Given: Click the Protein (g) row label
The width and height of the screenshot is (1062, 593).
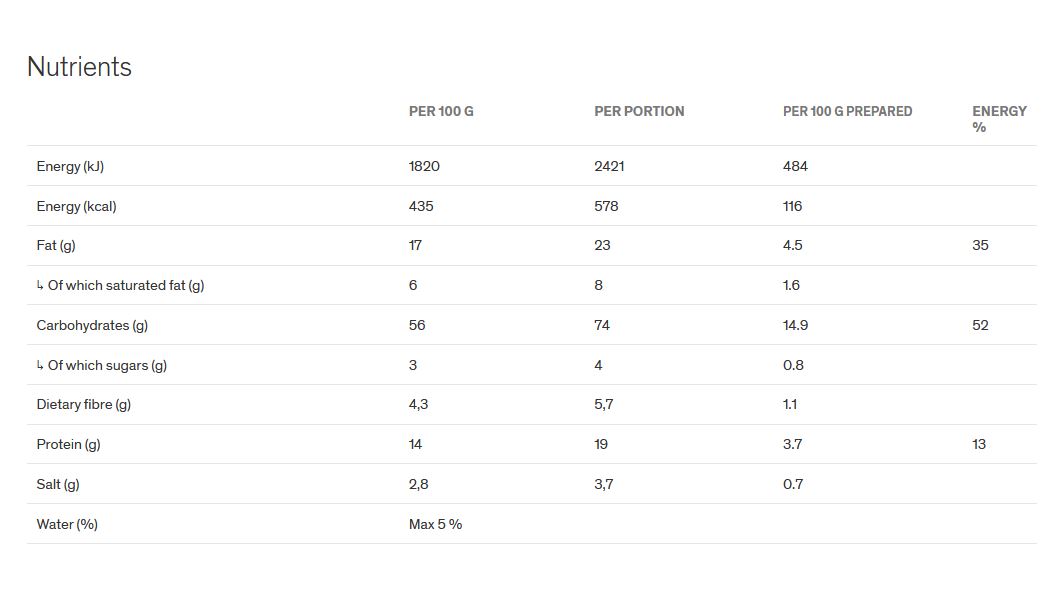Looking at the screenshot, I should 68,444.
